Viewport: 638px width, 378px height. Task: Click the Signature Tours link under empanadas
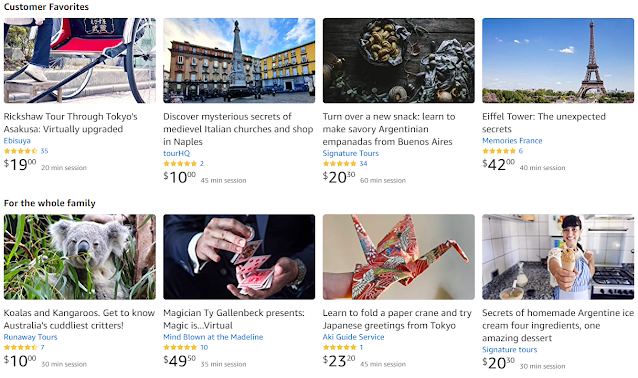click(351, 153)
